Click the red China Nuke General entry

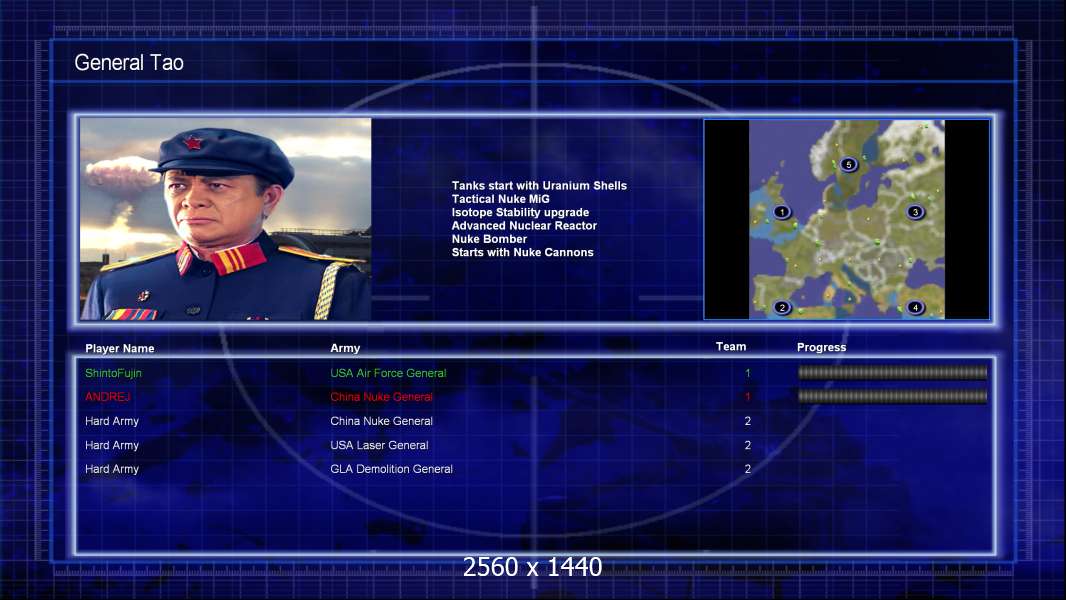[381, 397]
